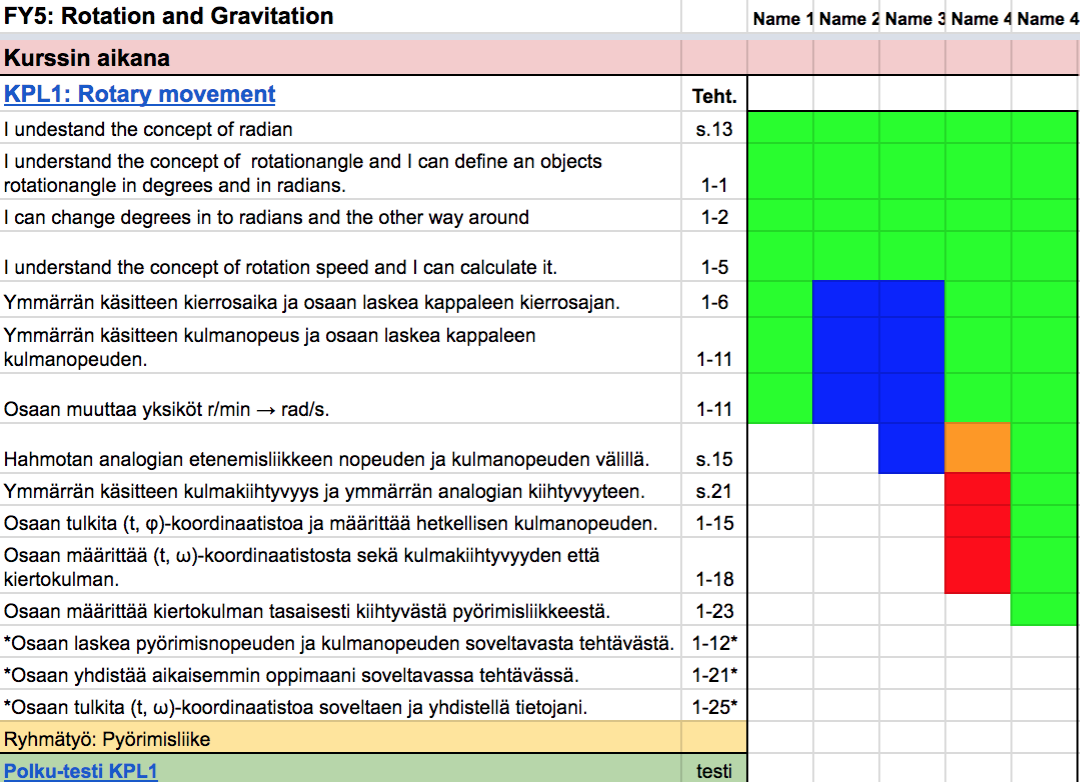
Task: Click 'Osaan määrittää kiertokulman tasaisesti kiihtyvästä' row text
Action: pos(307,611)
